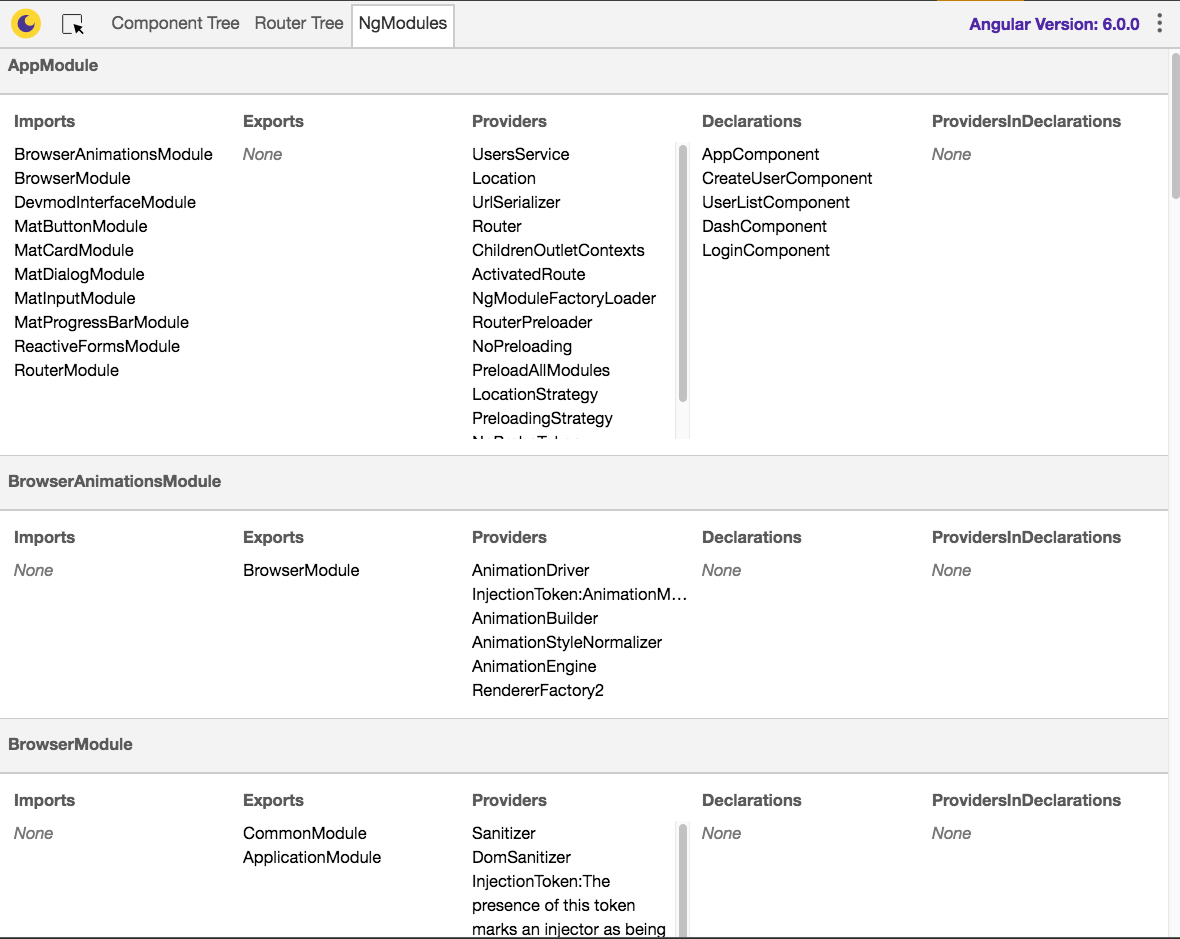Select AnimationEngine under BrowserAnimationsModule providers
The height and width of the screenshot is (939, 1180).
point(534,666)
